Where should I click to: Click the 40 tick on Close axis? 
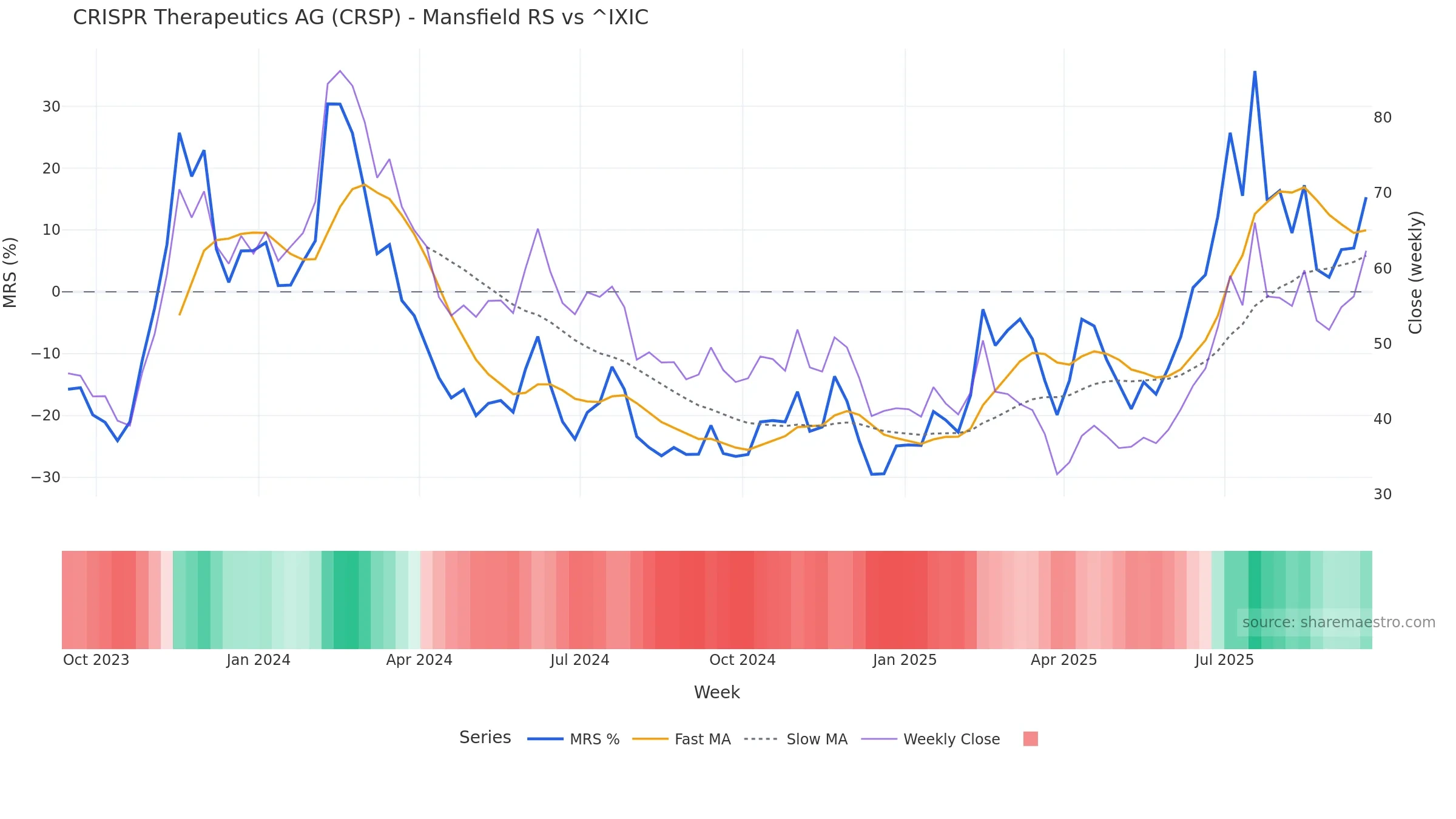(1383, 419)
